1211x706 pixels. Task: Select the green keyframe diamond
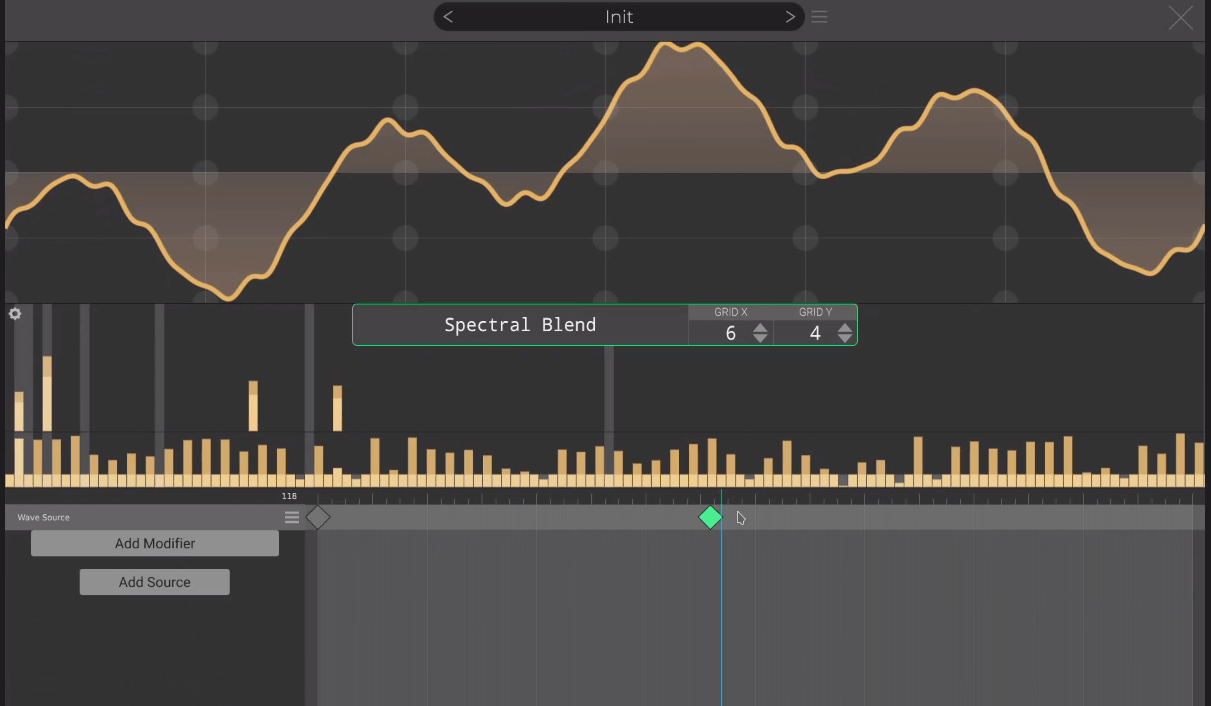click(710, 517)
